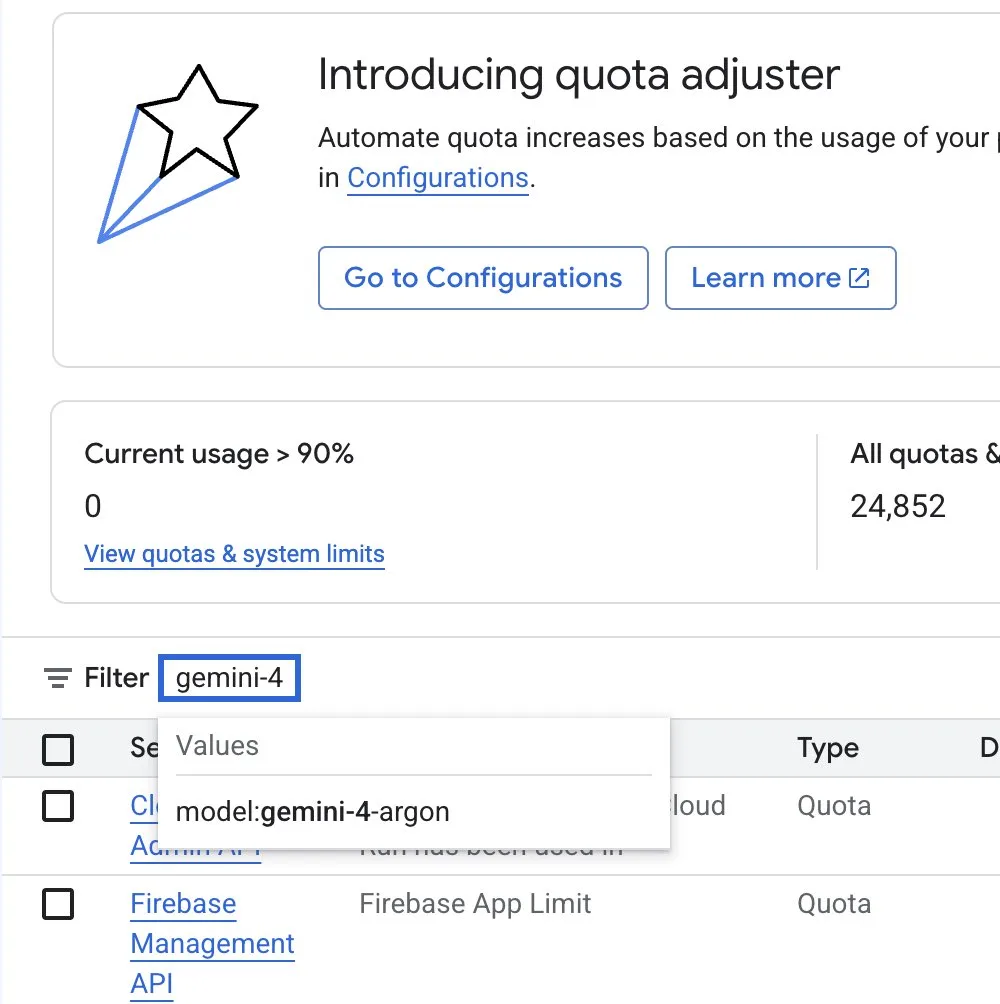Click the gemini-4 filter input field
Image resolution: width=1000 pixels, height=1004 pixels.
tap(229, 677)
